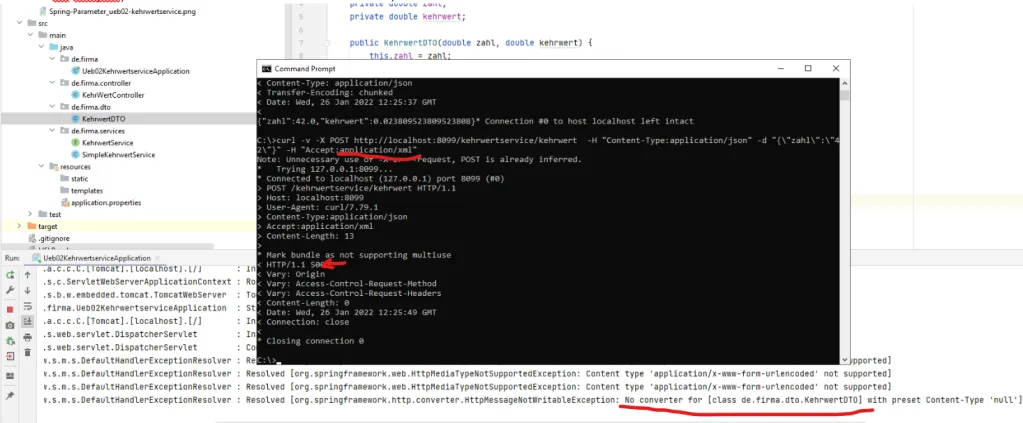Clear console with the trash icon
Viewport: 1023px width, 423px height.
27,352
